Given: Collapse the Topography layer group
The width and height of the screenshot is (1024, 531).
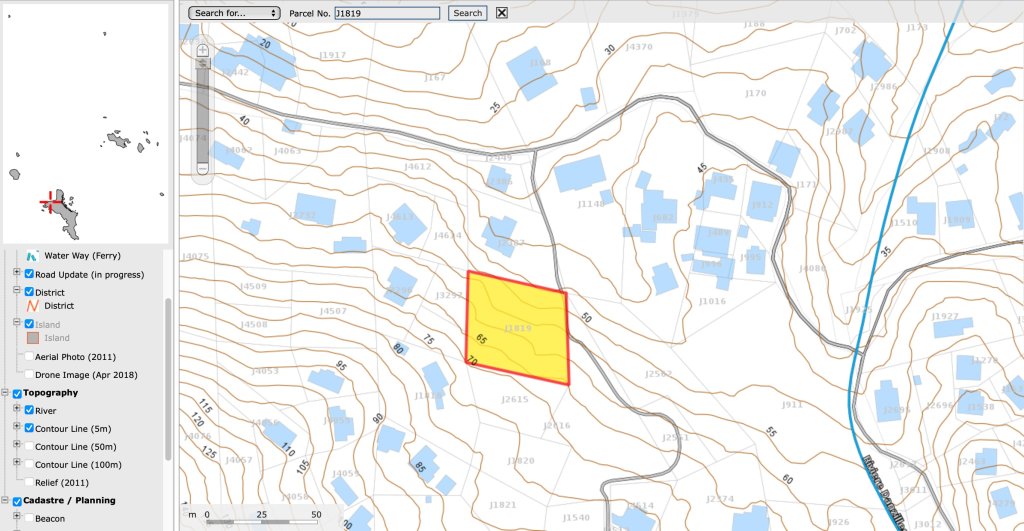Looking at the screenshot, I should click(x=5, y=393).
